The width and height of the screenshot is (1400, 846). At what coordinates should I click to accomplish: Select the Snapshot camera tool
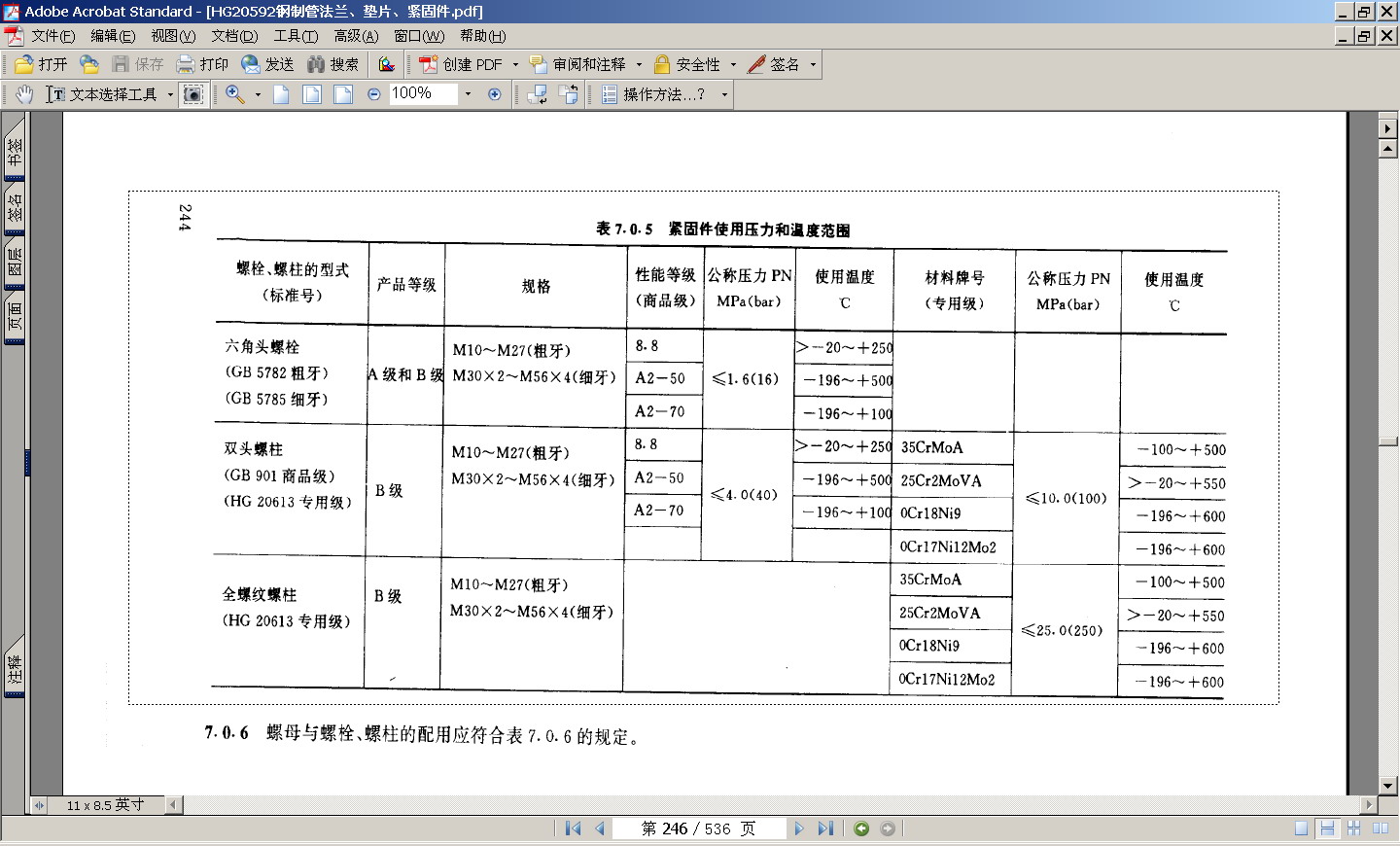193,94
